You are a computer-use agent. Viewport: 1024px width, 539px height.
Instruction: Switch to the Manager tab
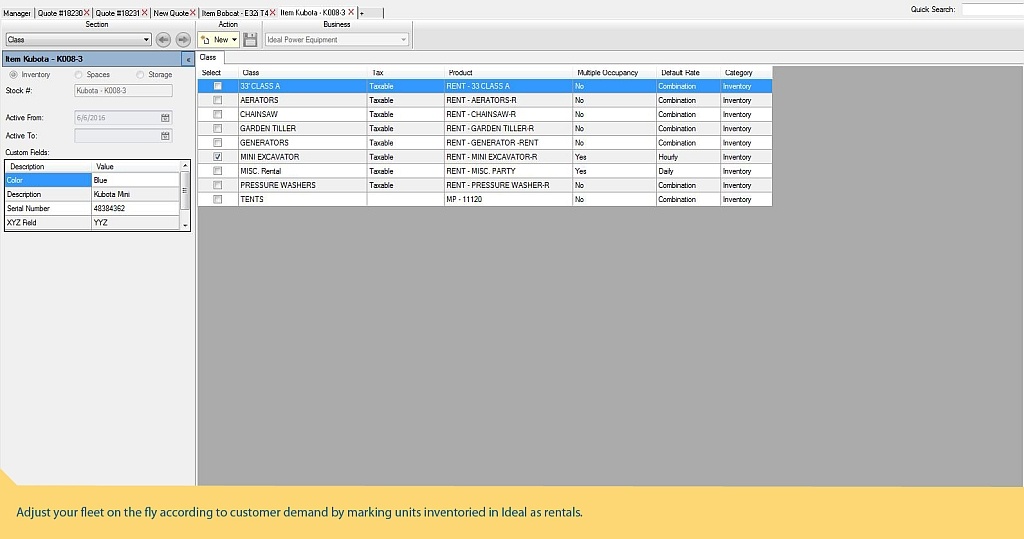point(17,13)
